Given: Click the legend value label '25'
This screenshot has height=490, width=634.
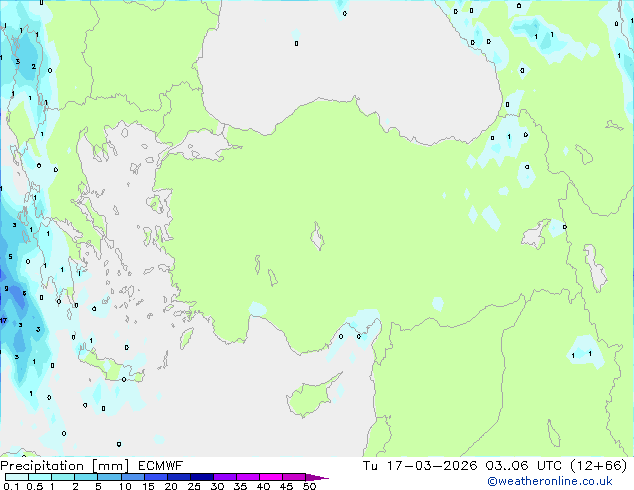Looking at the screenshot, I should click(x=194, y=486).
